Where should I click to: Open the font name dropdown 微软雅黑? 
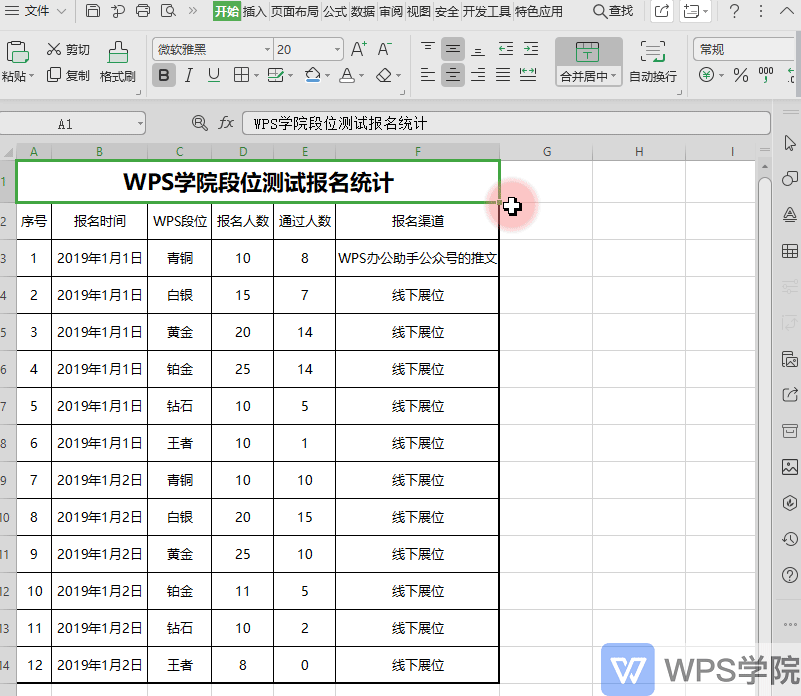pyautogui.click(x=267, y=50)
